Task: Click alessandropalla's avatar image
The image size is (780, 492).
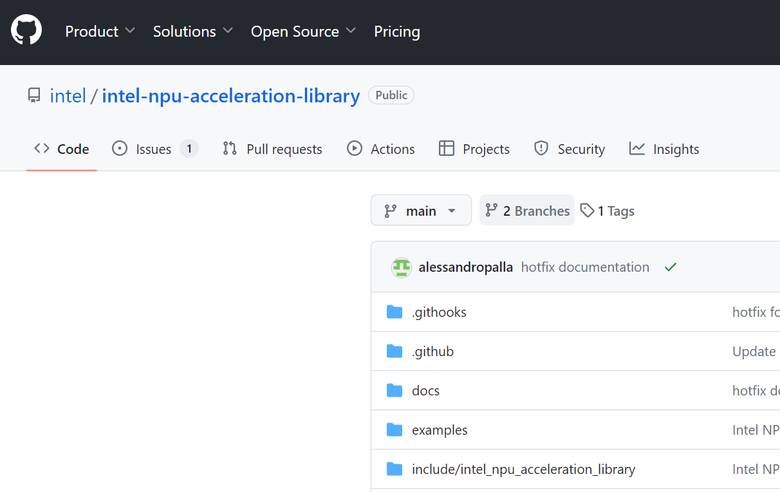Action: [401, 268]
